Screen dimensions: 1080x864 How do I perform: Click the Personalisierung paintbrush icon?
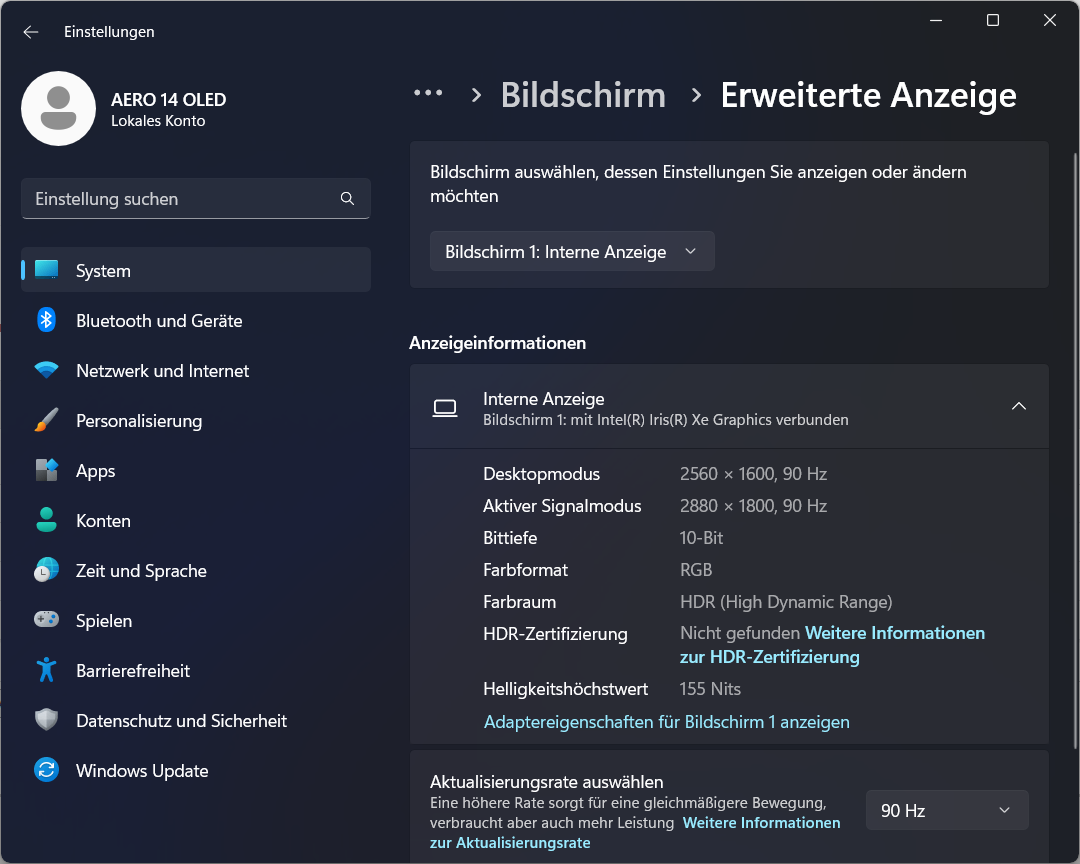point(46,421)
